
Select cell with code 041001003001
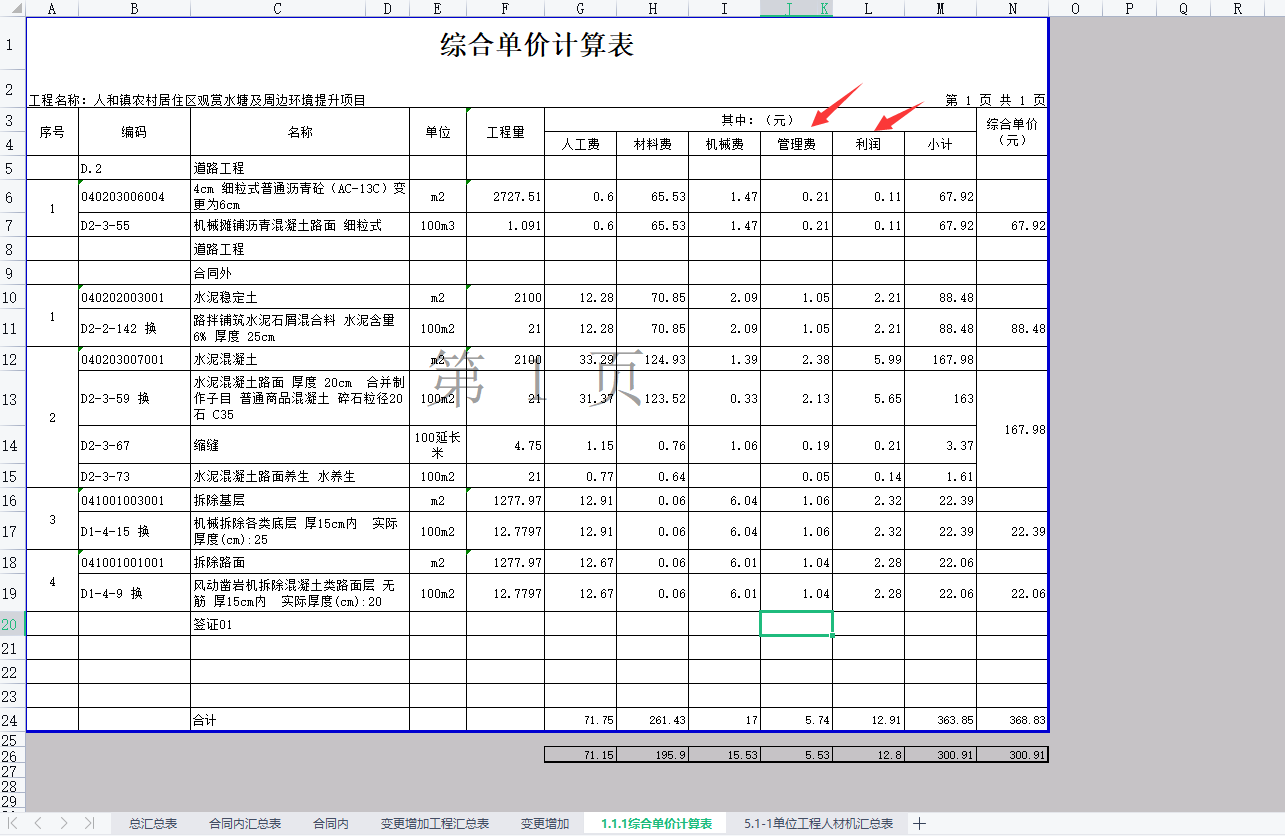point(134,500)
